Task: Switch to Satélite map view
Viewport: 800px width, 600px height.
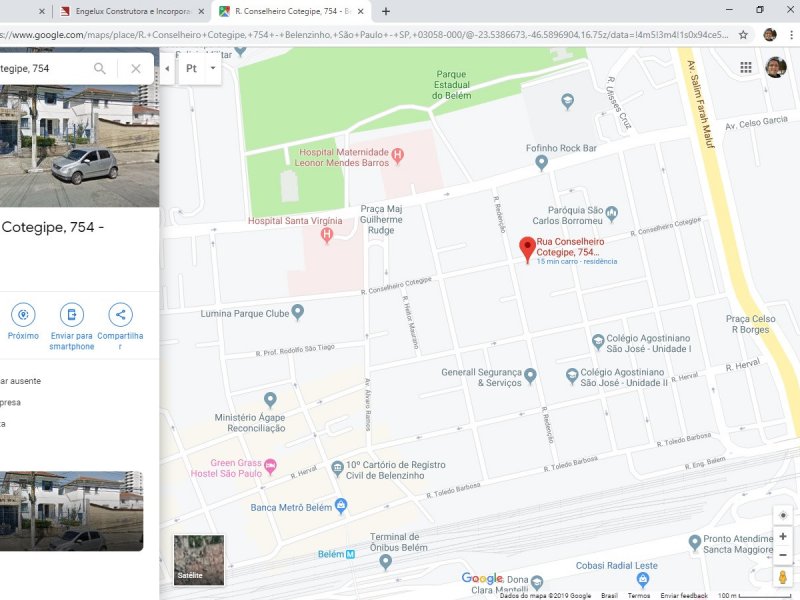Action: click(198, 560)
